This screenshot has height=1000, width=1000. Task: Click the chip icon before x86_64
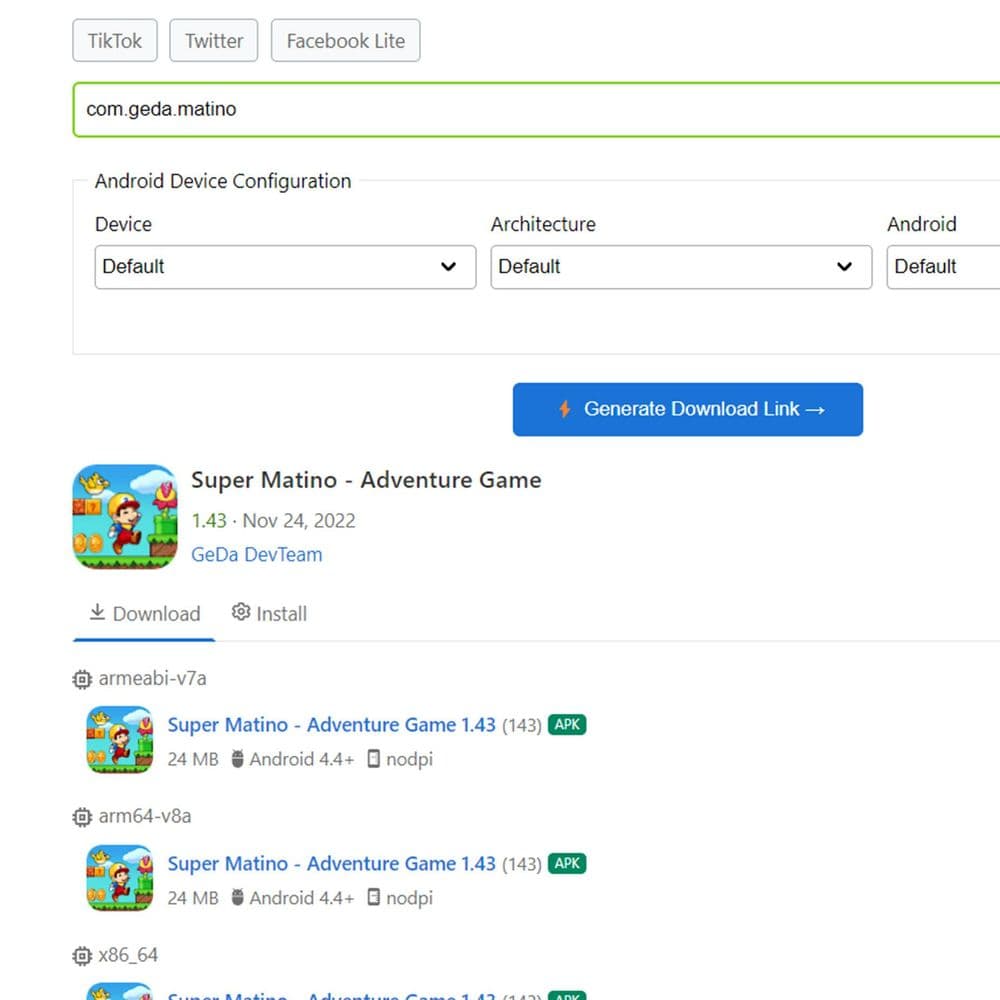81,954
